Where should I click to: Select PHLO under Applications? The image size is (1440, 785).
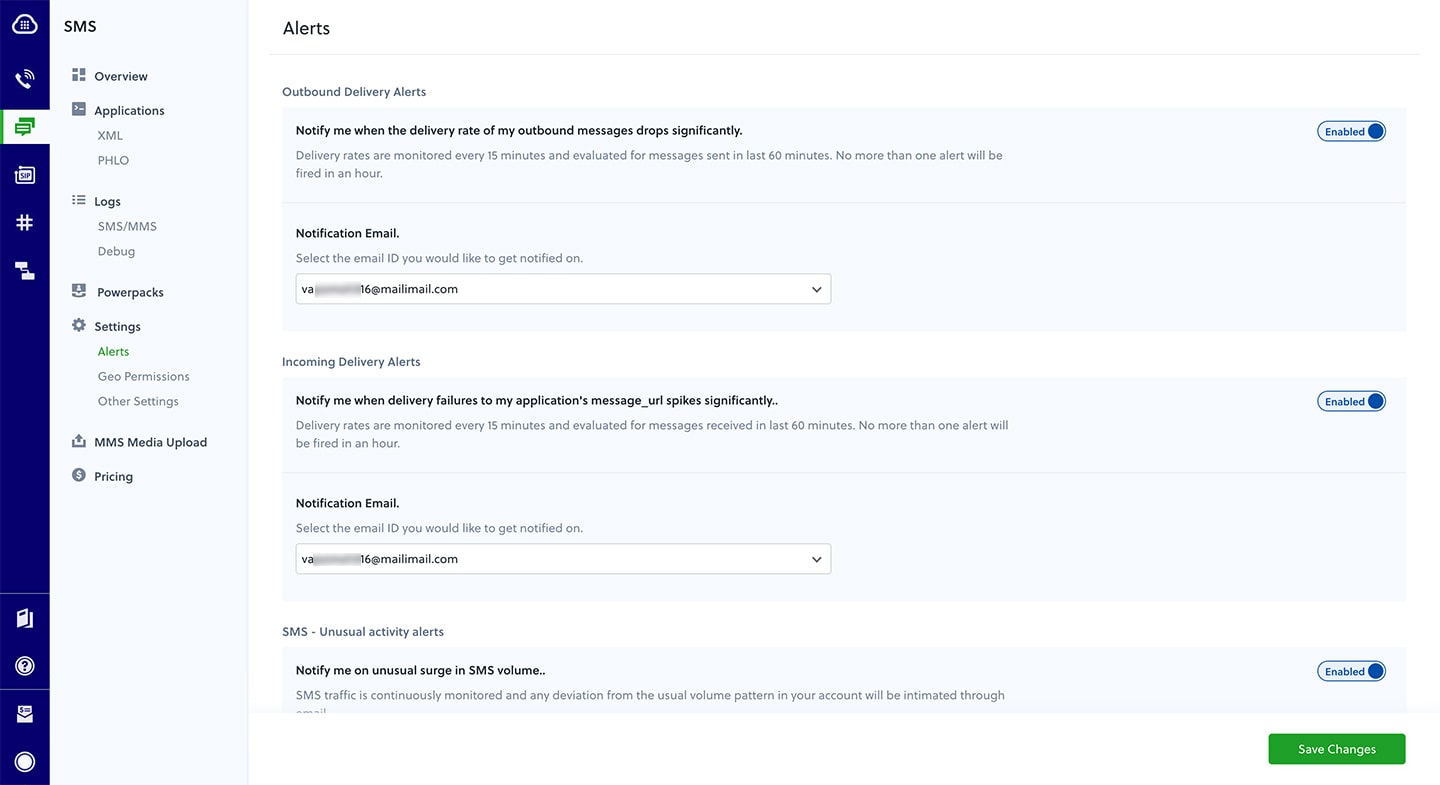tap(113, 160)
